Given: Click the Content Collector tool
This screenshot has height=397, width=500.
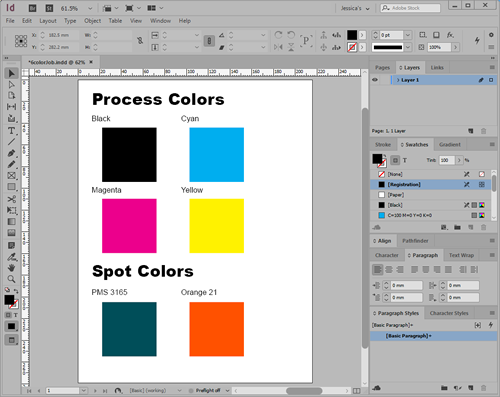Looking at the screenshot, I should [x=11, y=118].
